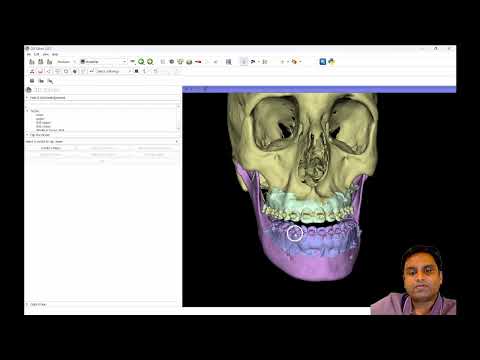Open the Edit menu
This screenshot has height=360, width=480.
click(37, 54)
